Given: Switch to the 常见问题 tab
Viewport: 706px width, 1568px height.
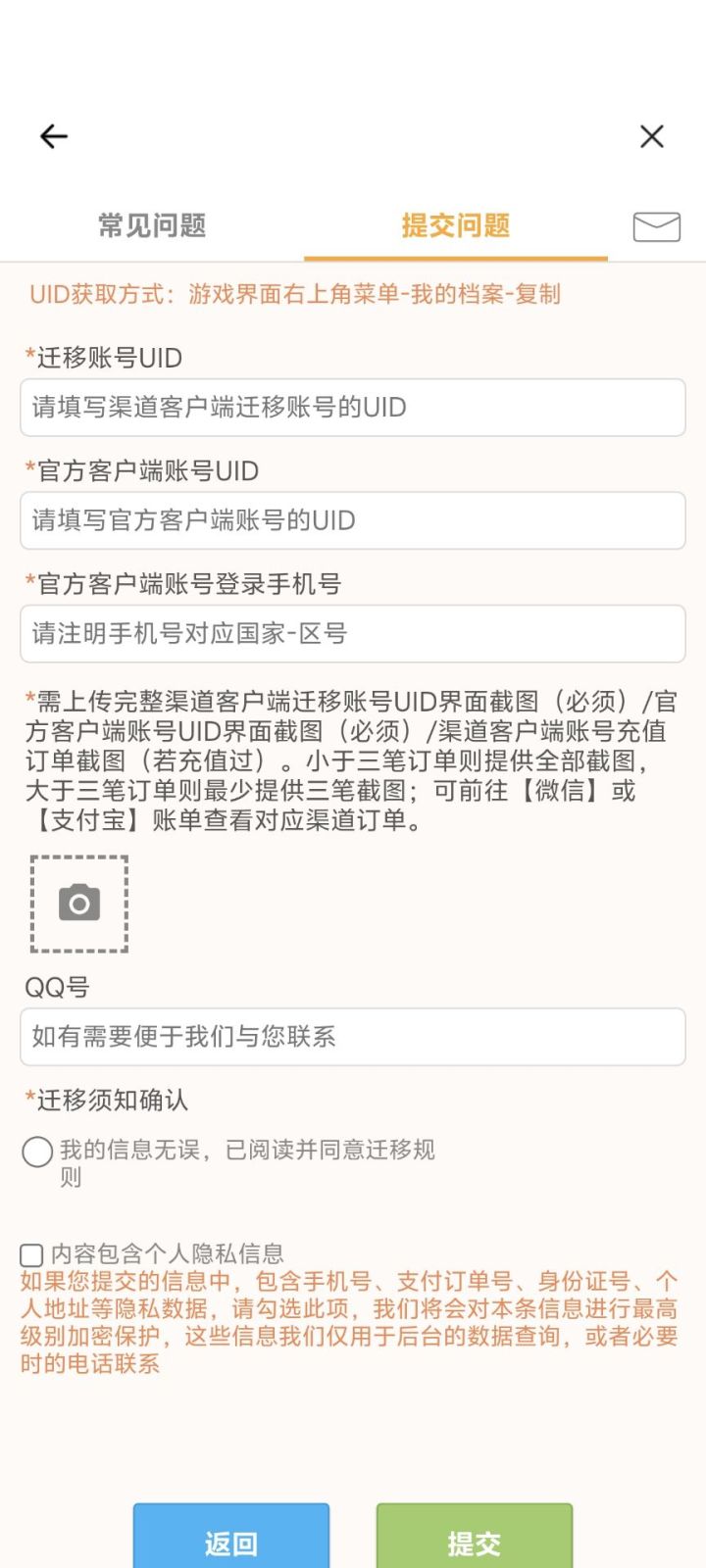Looking at the screenshot, I should coord(152,225).
